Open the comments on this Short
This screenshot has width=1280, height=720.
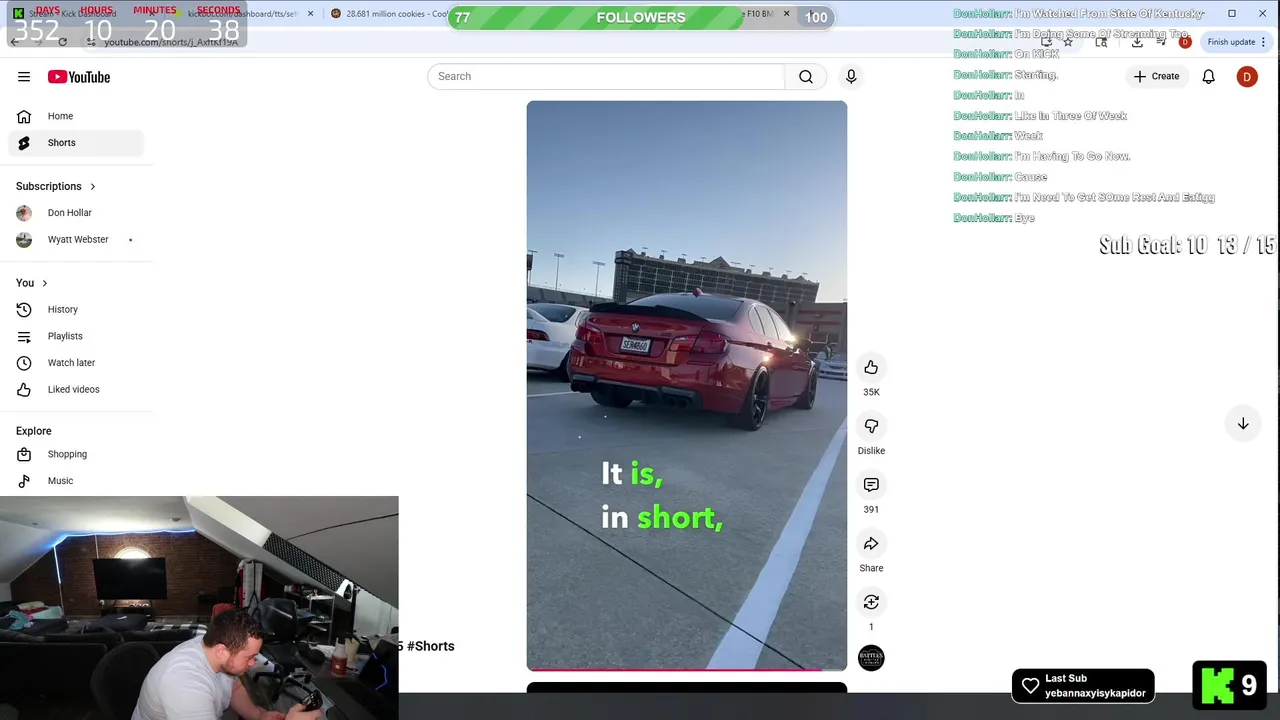point(871,485)
